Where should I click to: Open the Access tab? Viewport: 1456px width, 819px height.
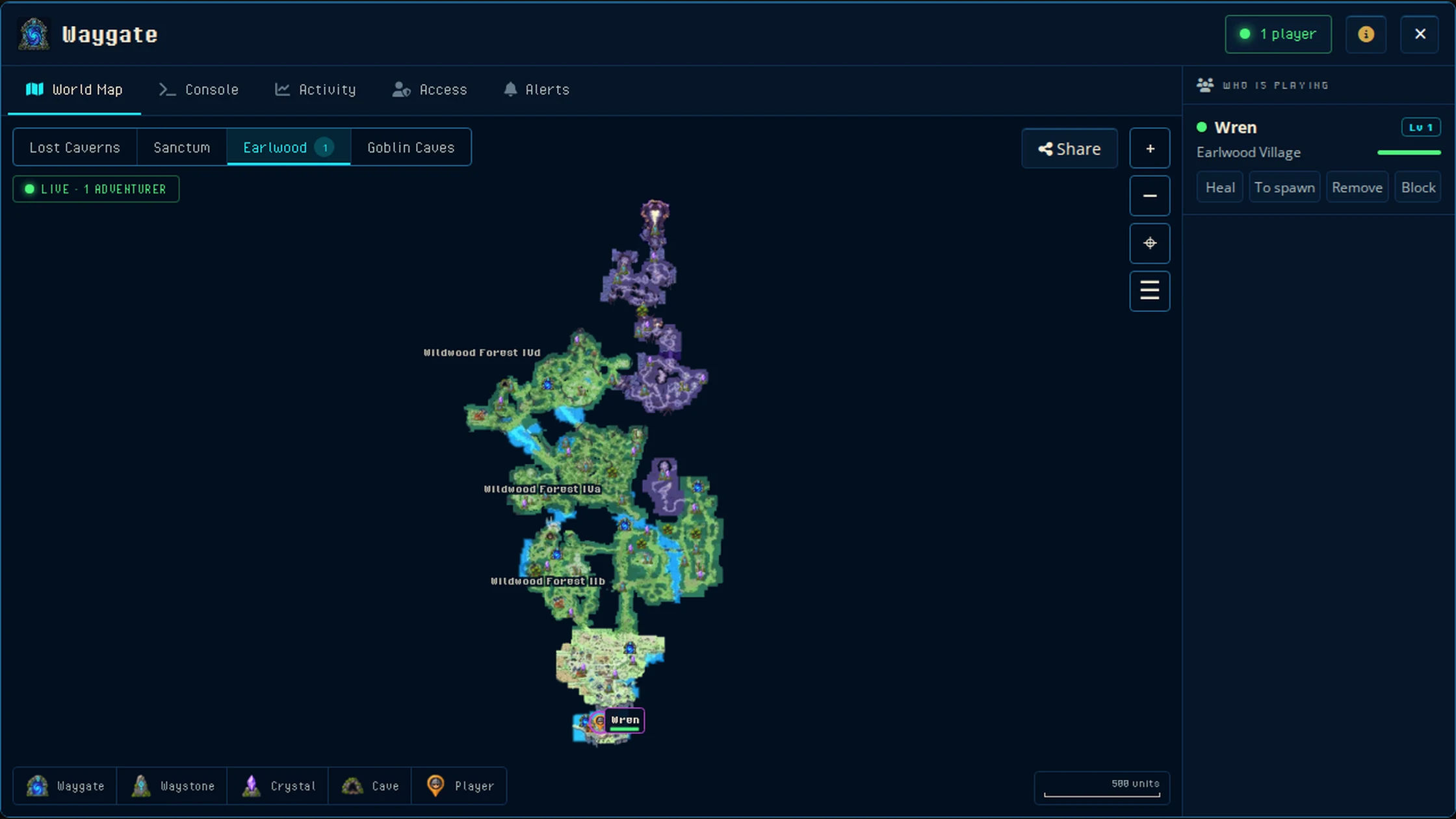(x=430, y=90)
